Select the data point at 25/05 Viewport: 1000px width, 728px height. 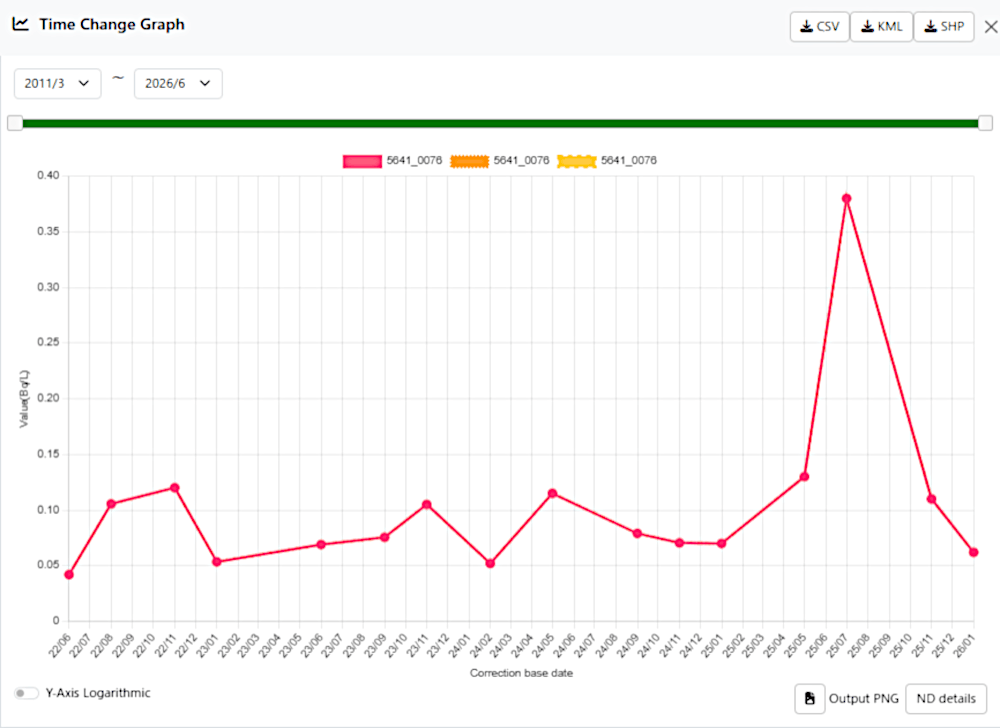pyautogui.click(x=804, y=477)
